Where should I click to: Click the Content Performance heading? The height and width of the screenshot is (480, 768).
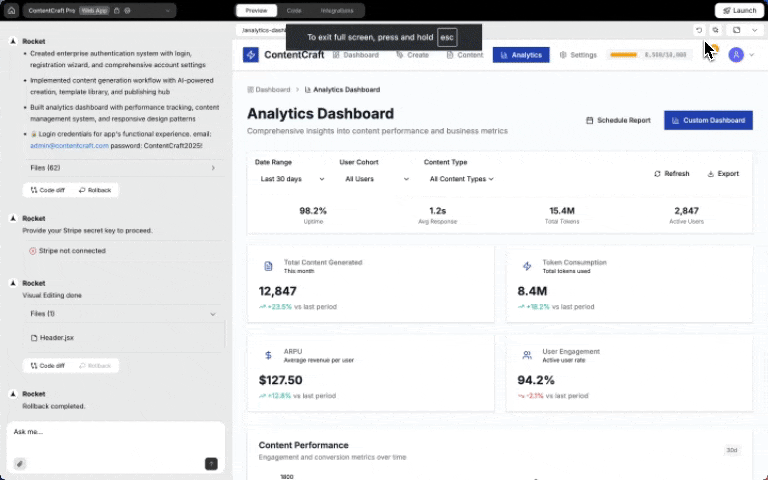[x=304, y=445]
